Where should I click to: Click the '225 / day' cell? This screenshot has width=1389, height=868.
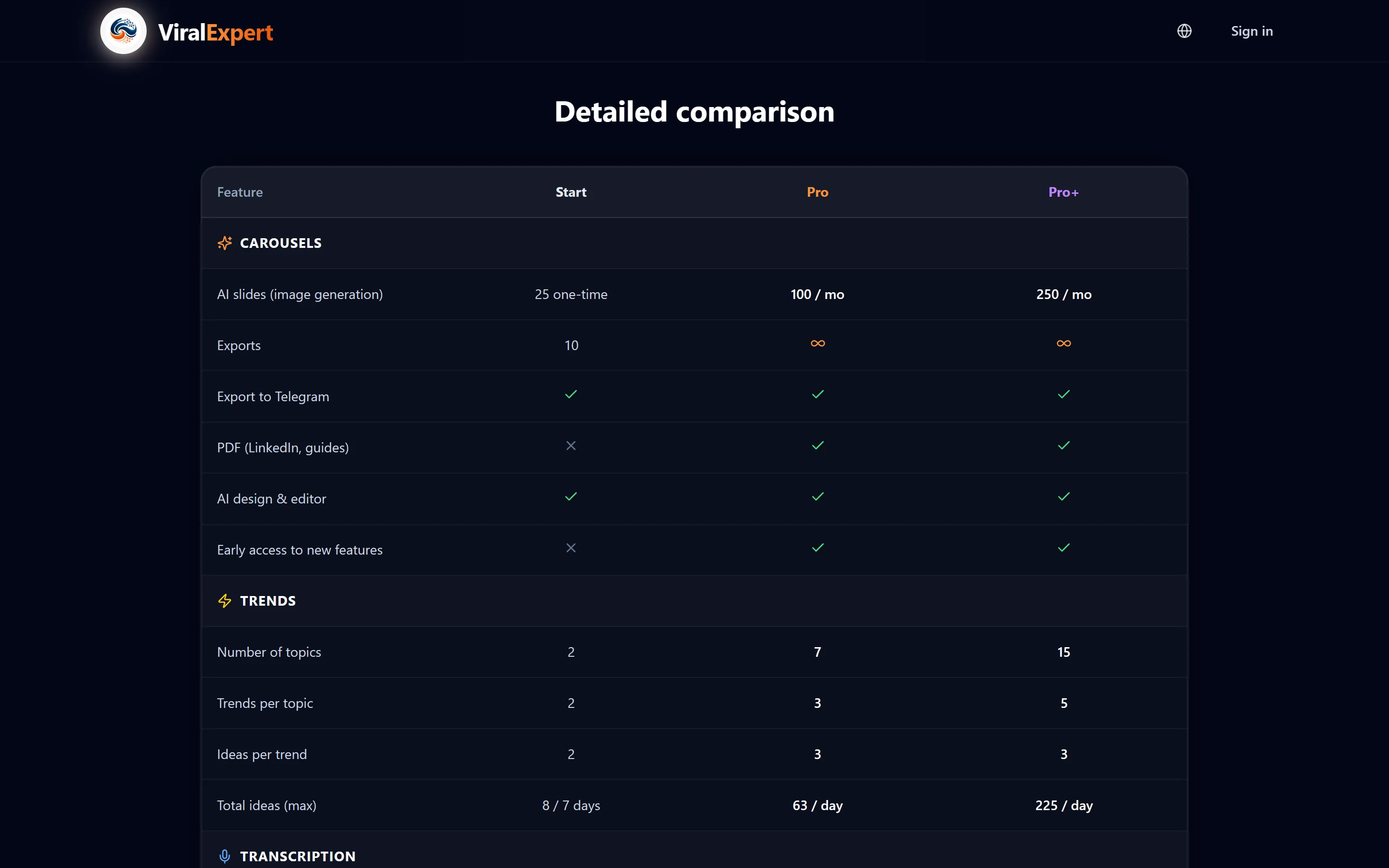tap(1063, 805)
